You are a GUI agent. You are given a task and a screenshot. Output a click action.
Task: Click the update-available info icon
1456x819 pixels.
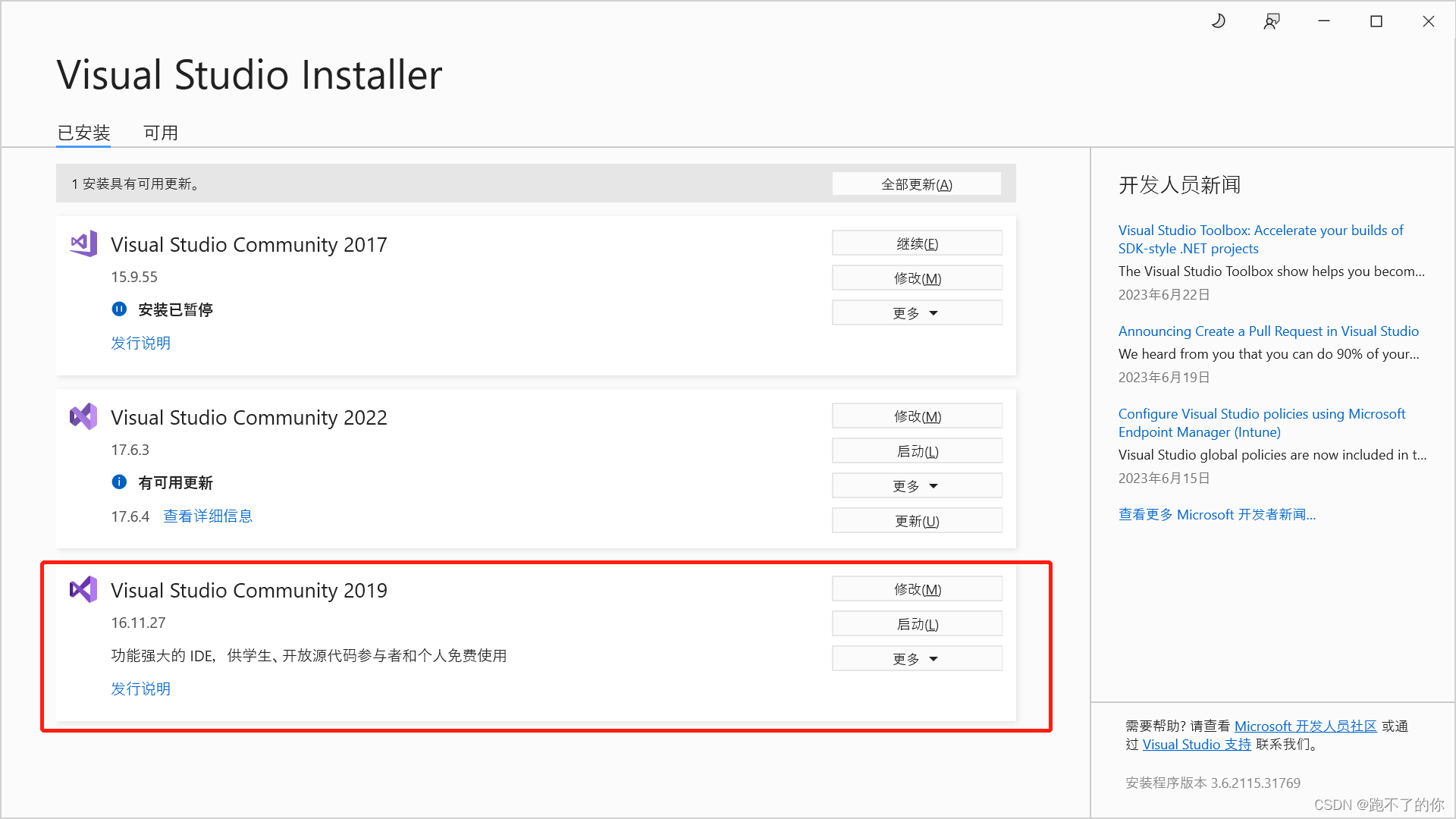pos(119,482)
